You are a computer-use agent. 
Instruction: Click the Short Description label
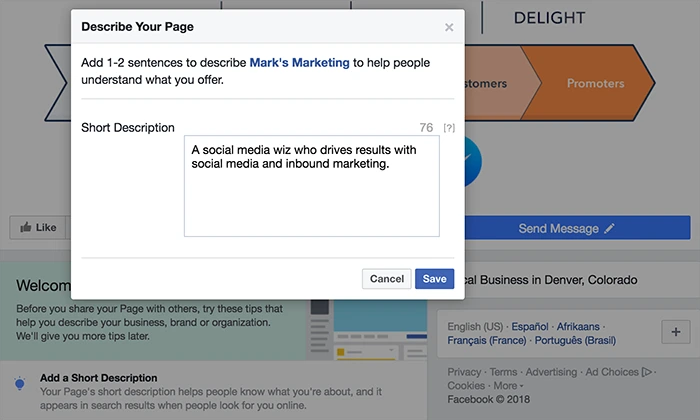[128, 128]
